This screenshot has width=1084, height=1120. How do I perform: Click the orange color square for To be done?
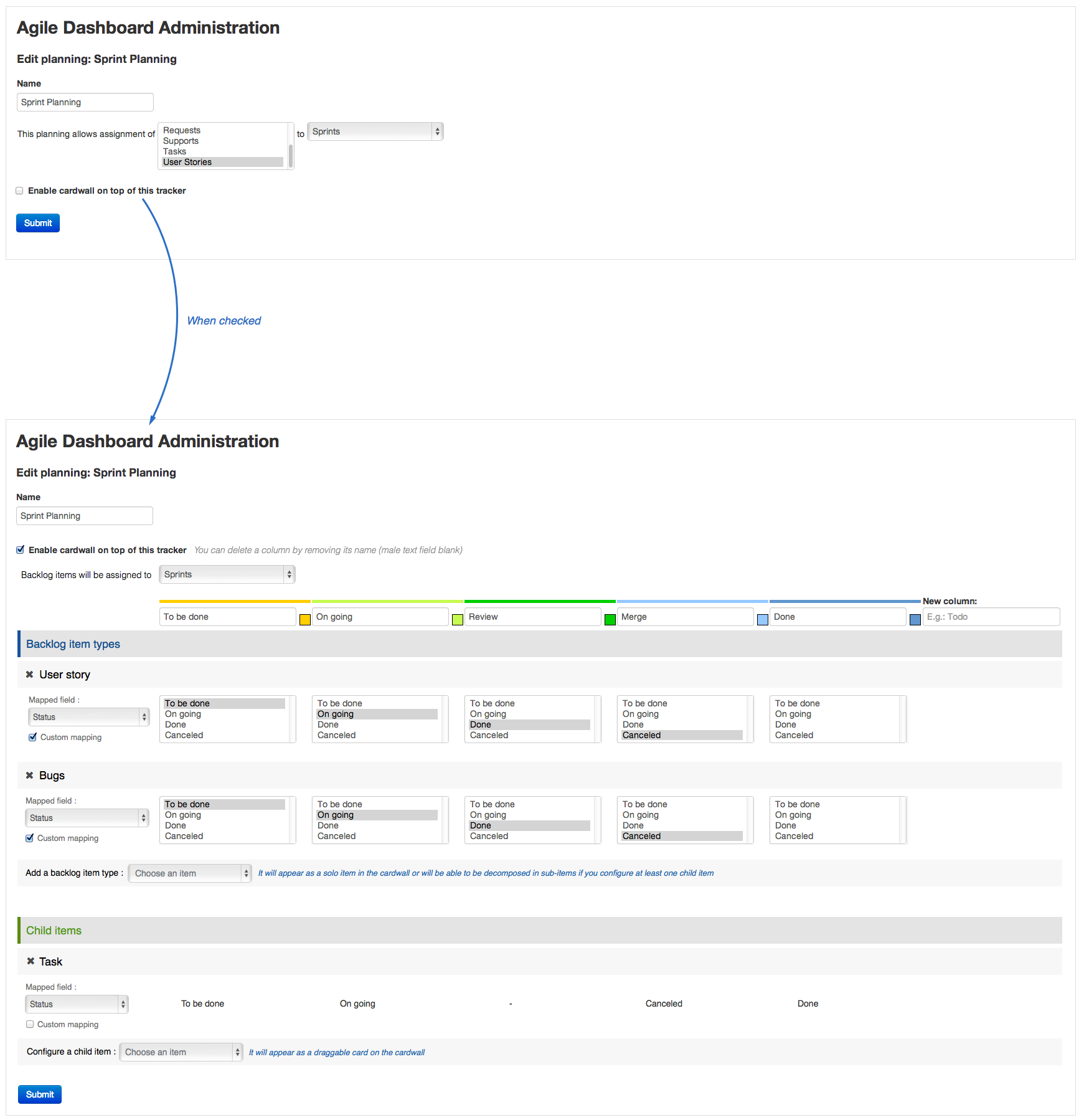(305, 620)
